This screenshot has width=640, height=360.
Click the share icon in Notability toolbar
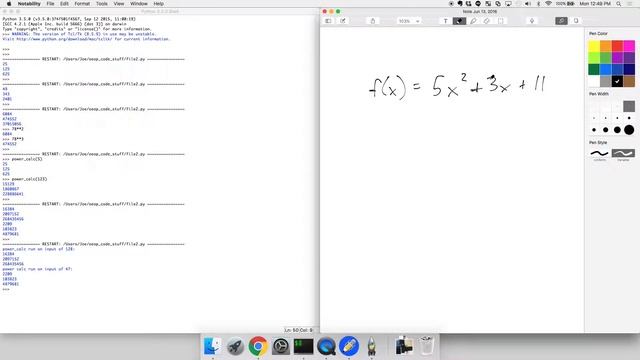click(x=373, y=21)
